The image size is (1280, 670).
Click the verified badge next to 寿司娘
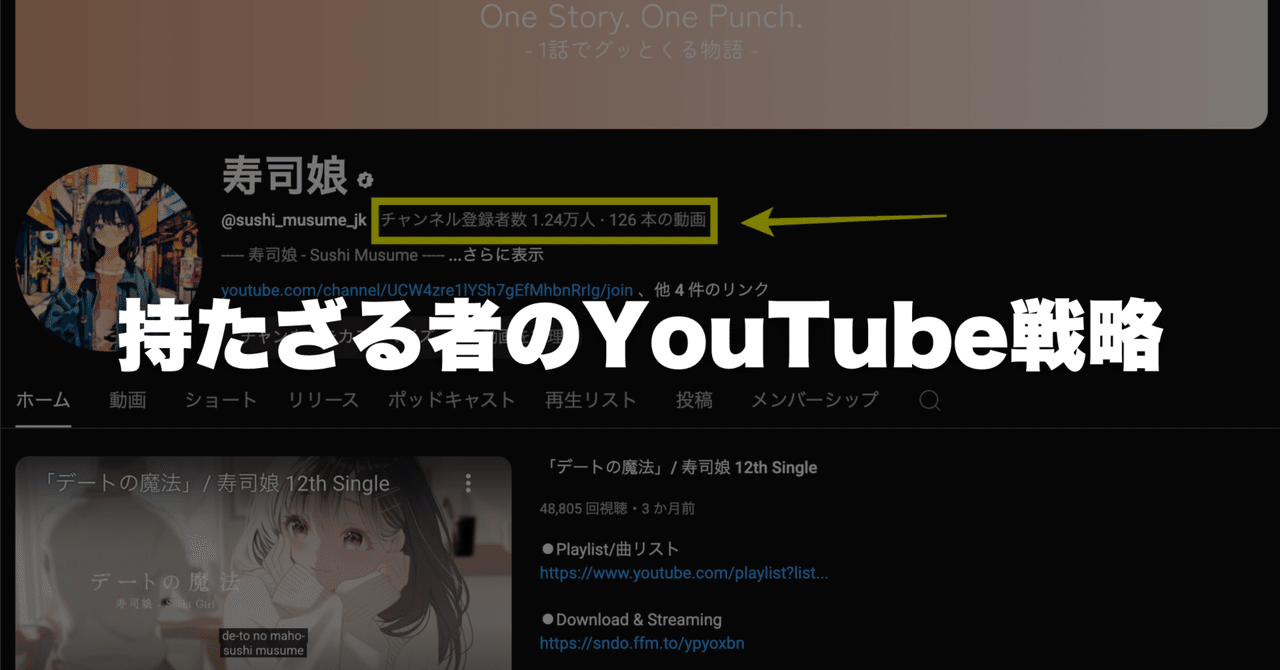point(367,181)
